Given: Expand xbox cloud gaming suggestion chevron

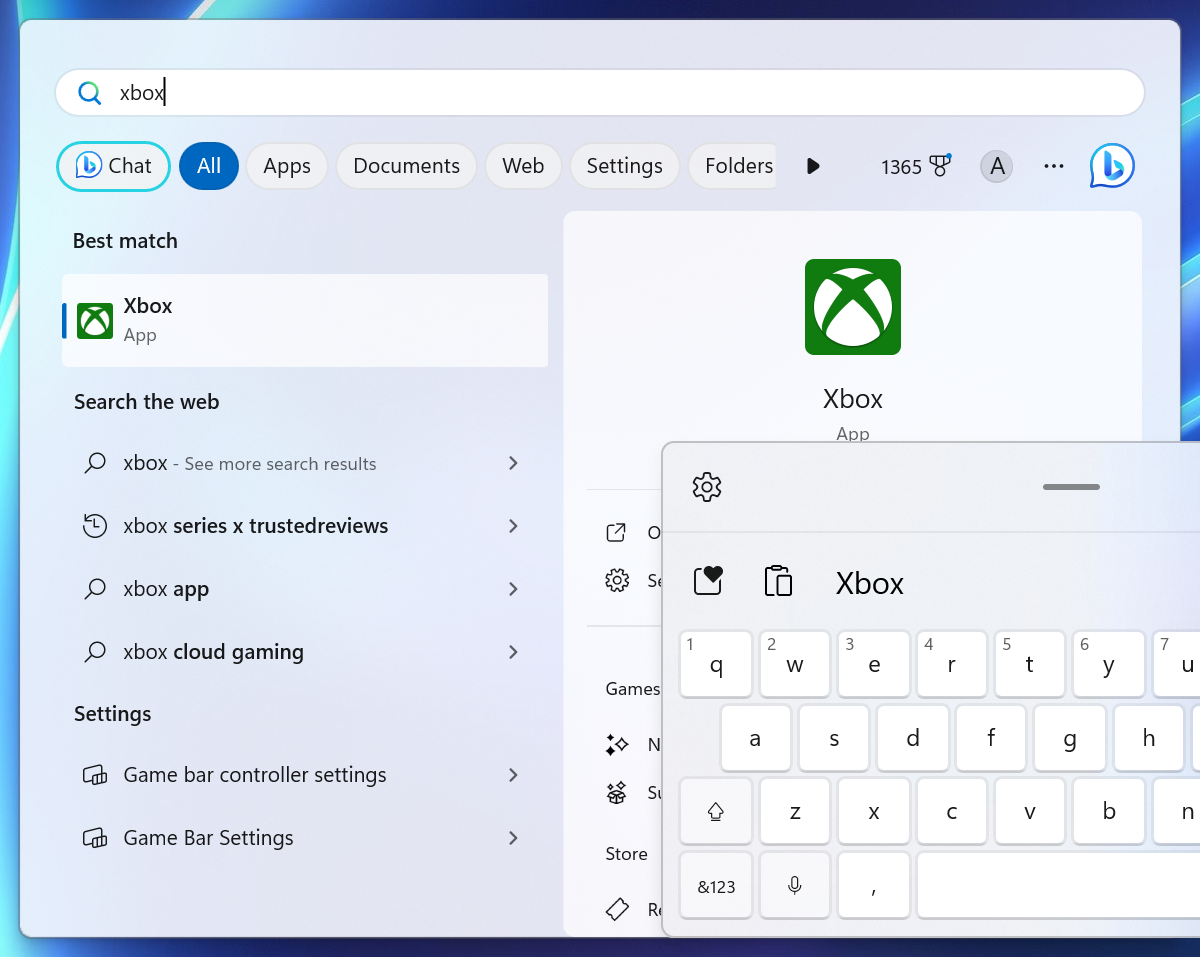Looking at the screenshot, I should [x=513, y=652].
